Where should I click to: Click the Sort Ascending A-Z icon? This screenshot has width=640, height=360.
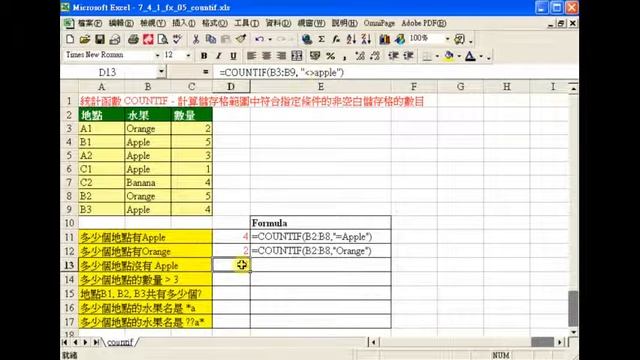point(351,39)
